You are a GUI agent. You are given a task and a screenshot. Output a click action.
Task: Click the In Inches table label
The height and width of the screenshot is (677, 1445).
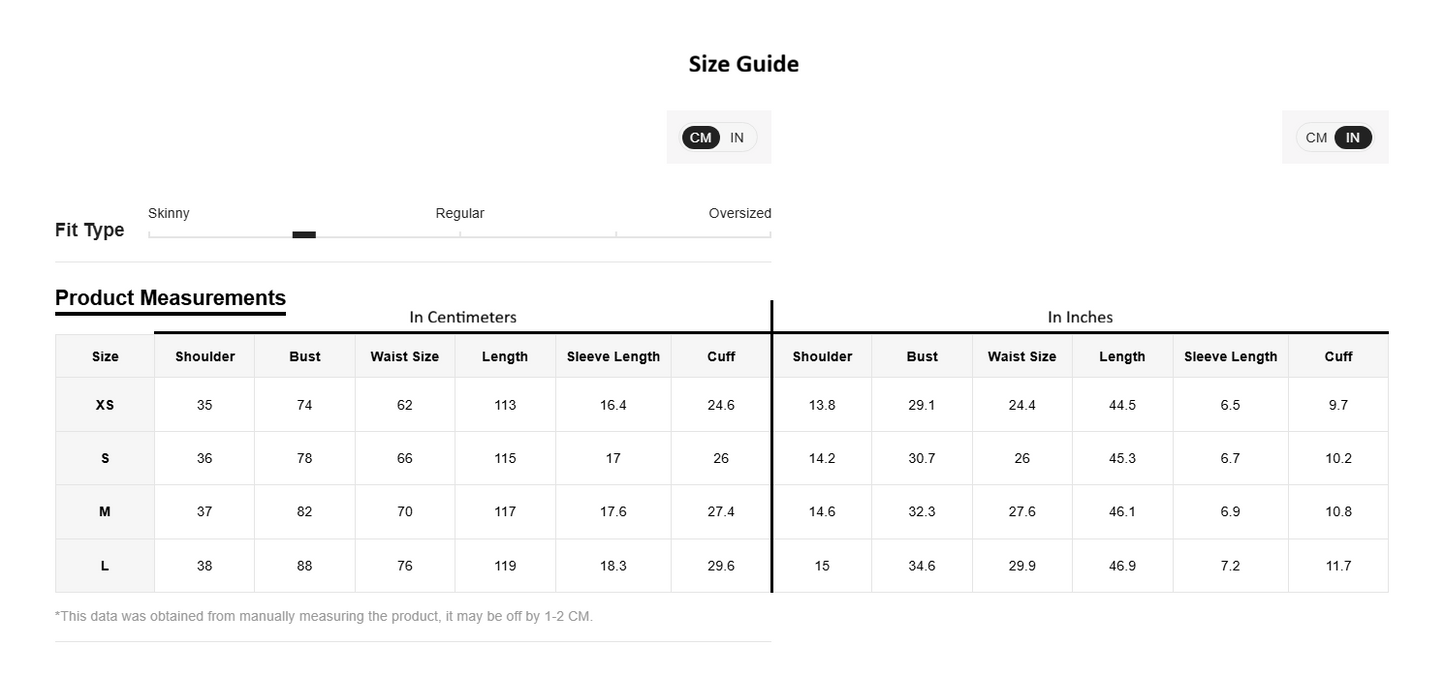point(1080,317)
